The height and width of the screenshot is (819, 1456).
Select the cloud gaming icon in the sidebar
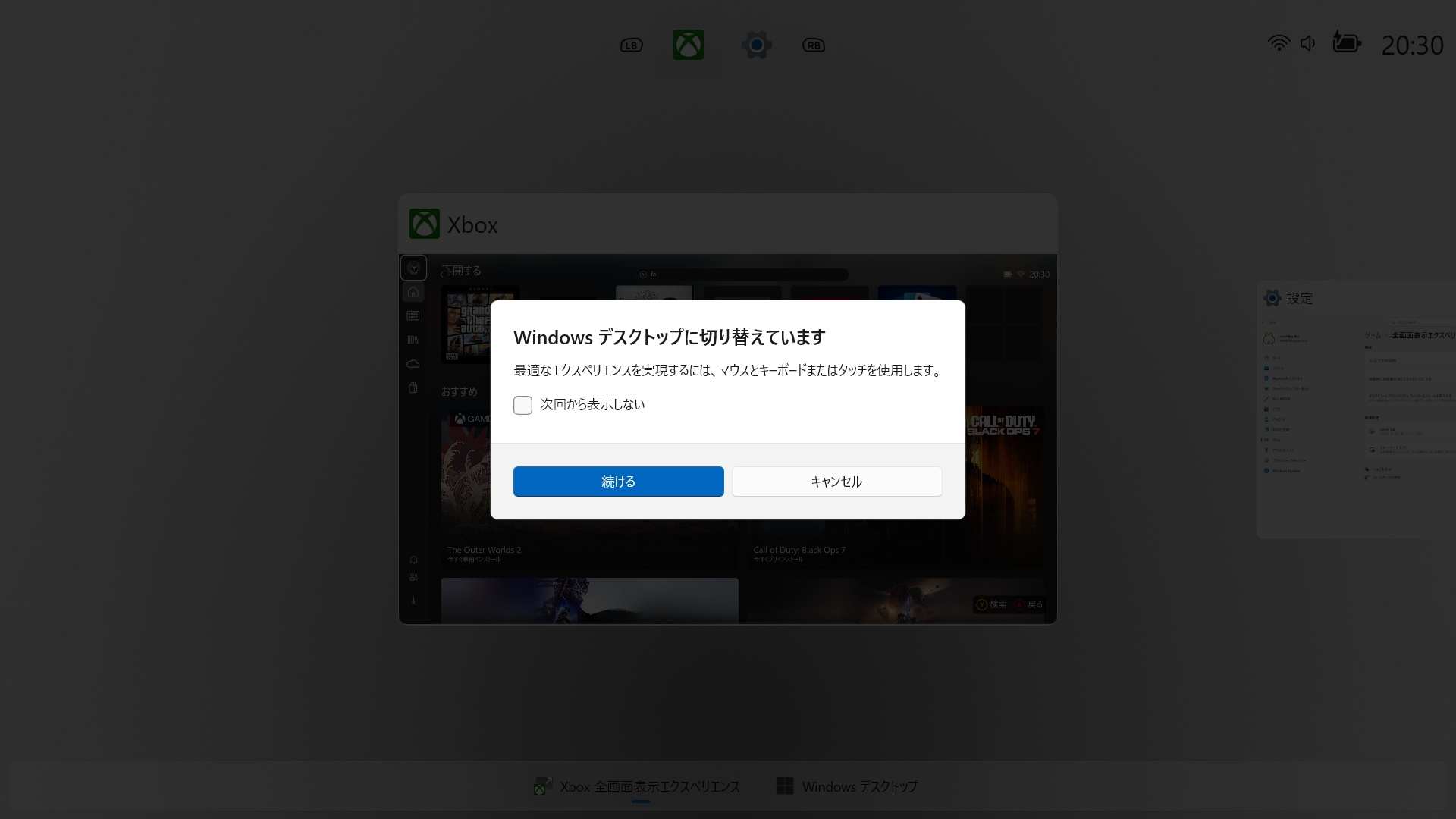coord(413,363)
